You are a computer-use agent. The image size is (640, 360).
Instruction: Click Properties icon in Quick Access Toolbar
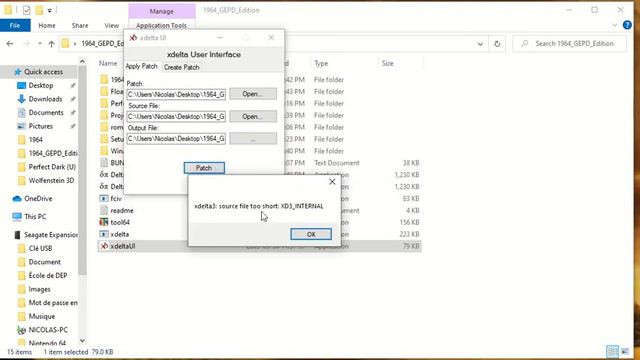[27, 10]
